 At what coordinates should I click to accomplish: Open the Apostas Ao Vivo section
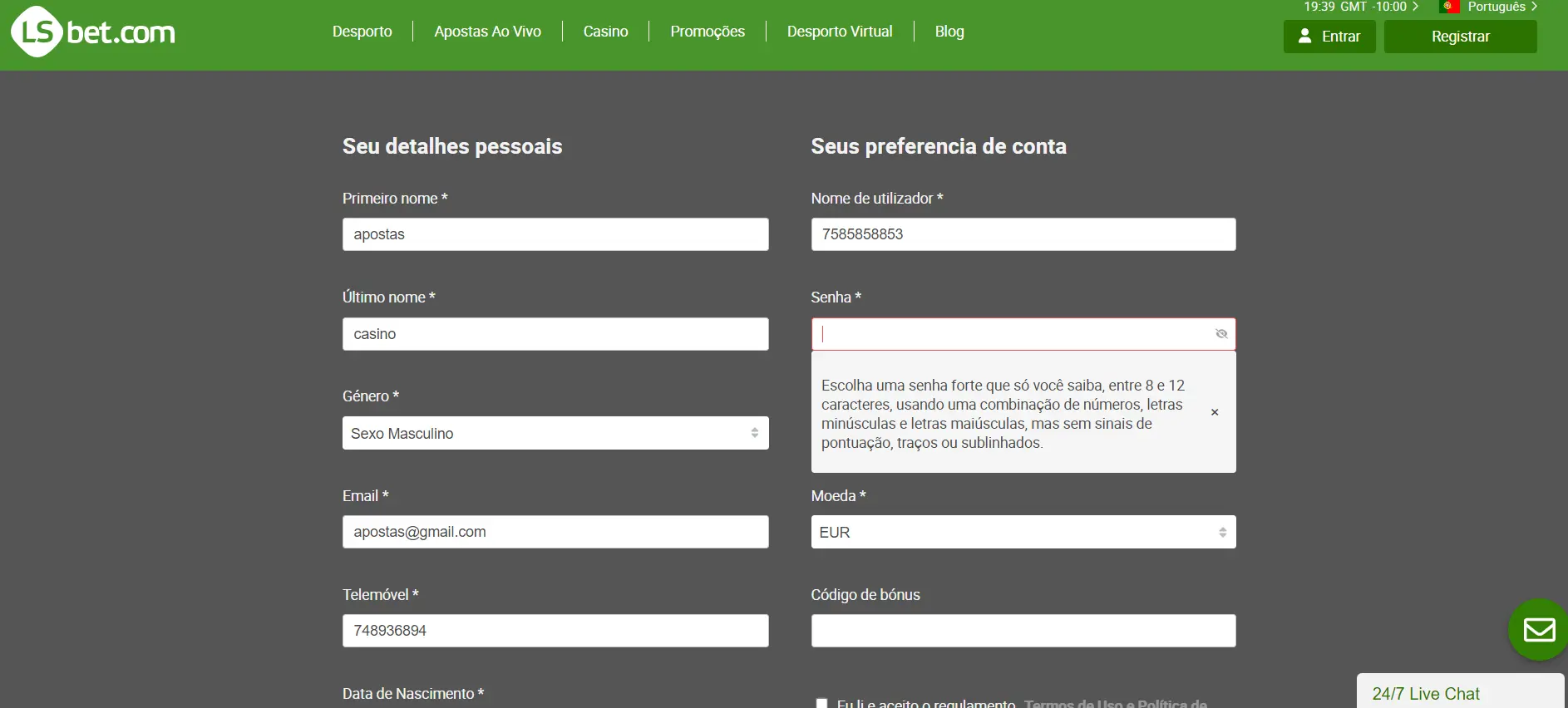click(x=487, y=32)
